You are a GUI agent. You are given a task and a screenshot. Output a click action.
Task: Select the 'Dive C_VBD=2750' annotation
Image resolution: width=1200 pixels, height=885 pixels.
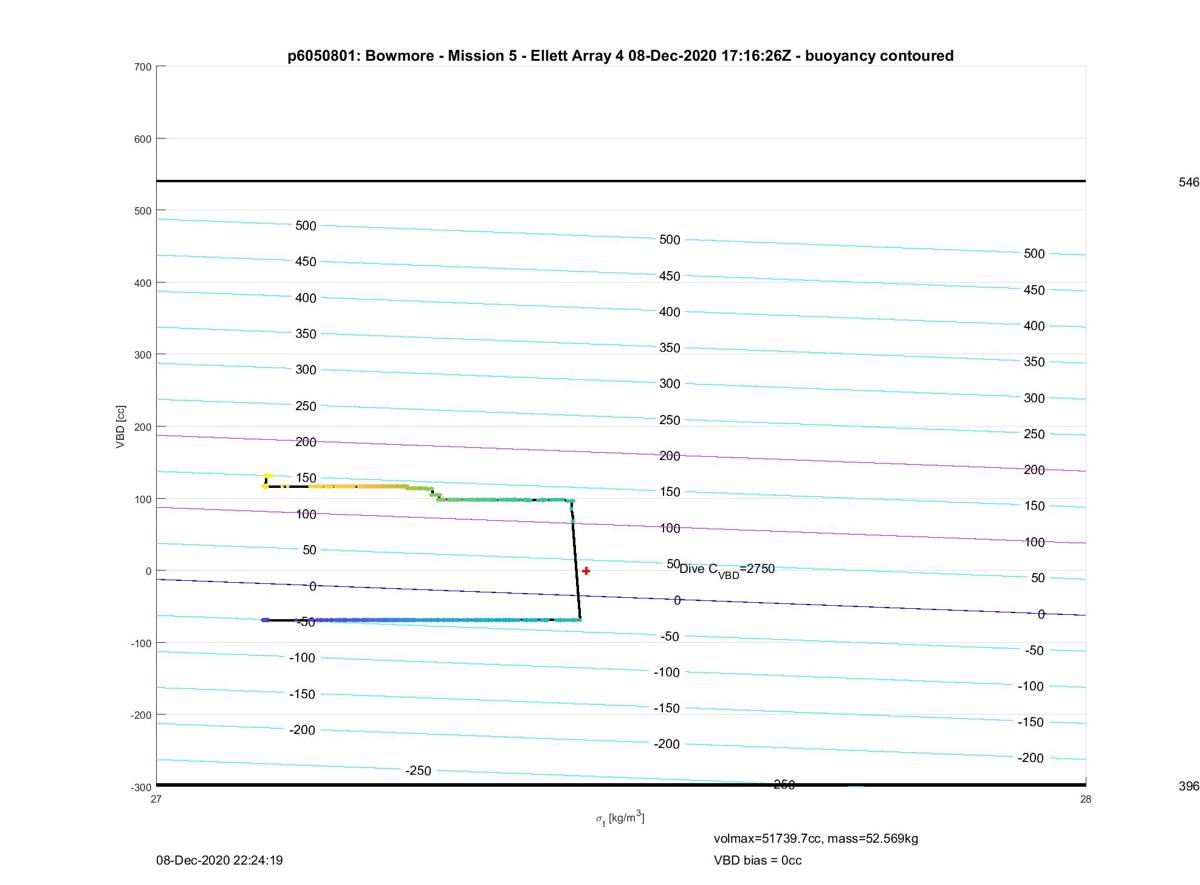tap(727, 569)
